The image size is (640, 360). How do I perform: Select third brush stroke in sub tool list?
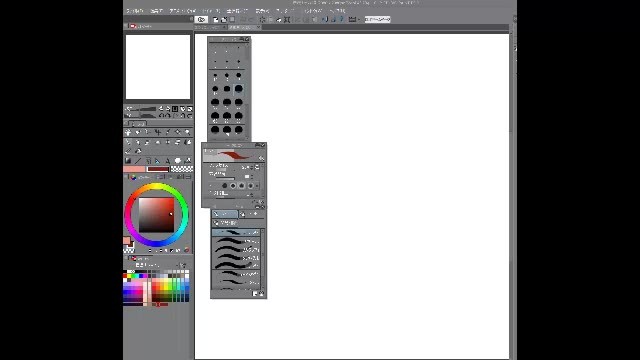point(236,249)
